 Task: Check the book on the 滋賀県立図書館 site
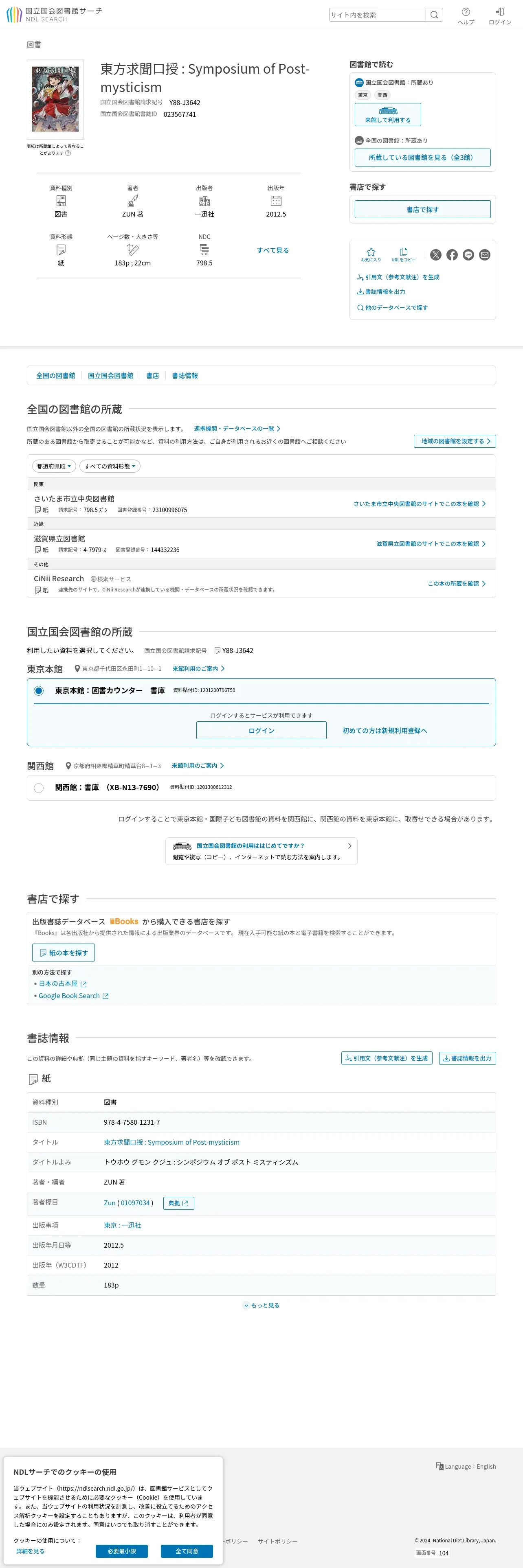(x=431, y=543)
